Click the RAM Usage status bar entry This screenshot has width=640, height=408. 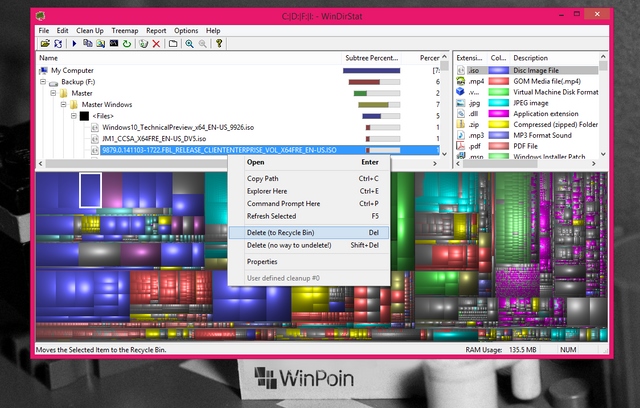coord(501,350)
